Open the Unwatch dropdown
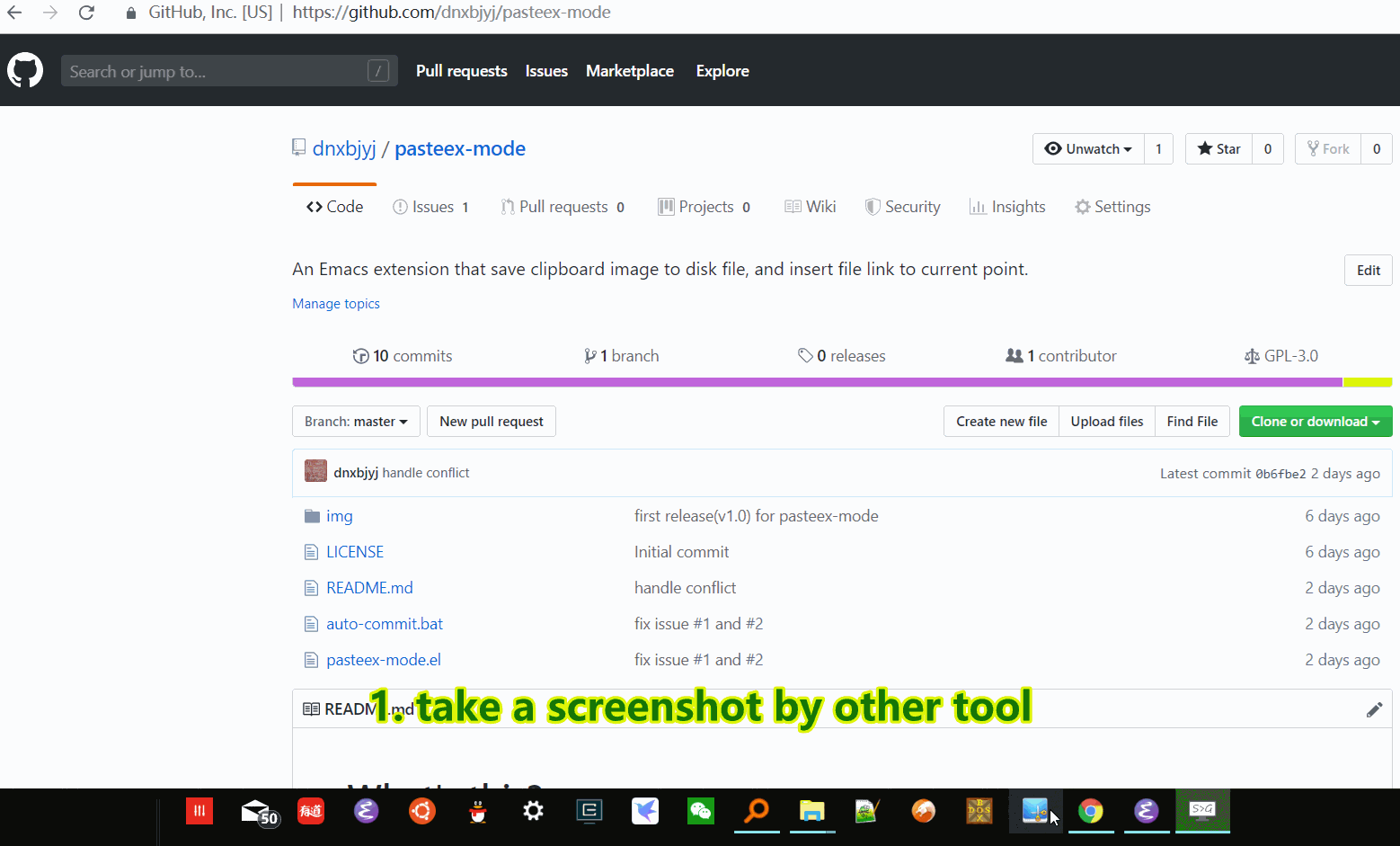 click(1088, 149)
